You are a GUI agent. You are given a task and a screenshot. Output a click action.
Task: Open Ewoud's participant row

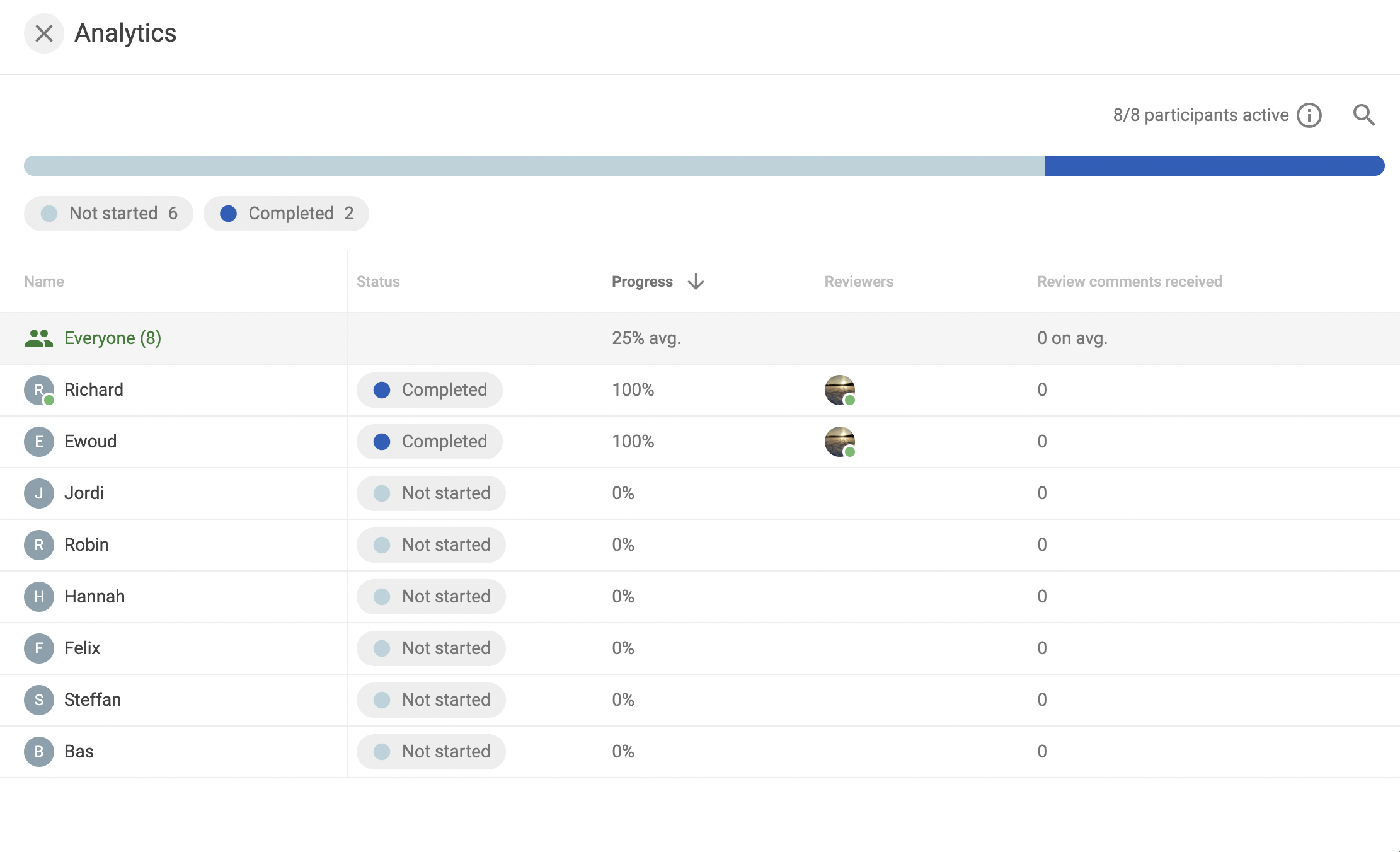tap(700, 442)
